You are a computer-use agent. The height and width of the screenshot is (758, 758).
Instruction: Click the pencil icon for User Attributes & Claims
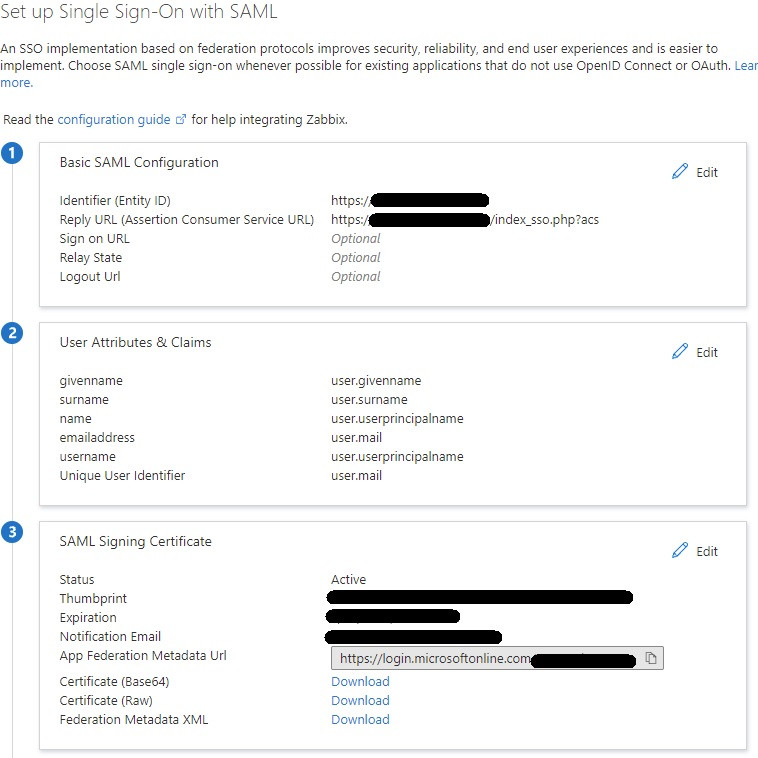(x=680, y=352)
